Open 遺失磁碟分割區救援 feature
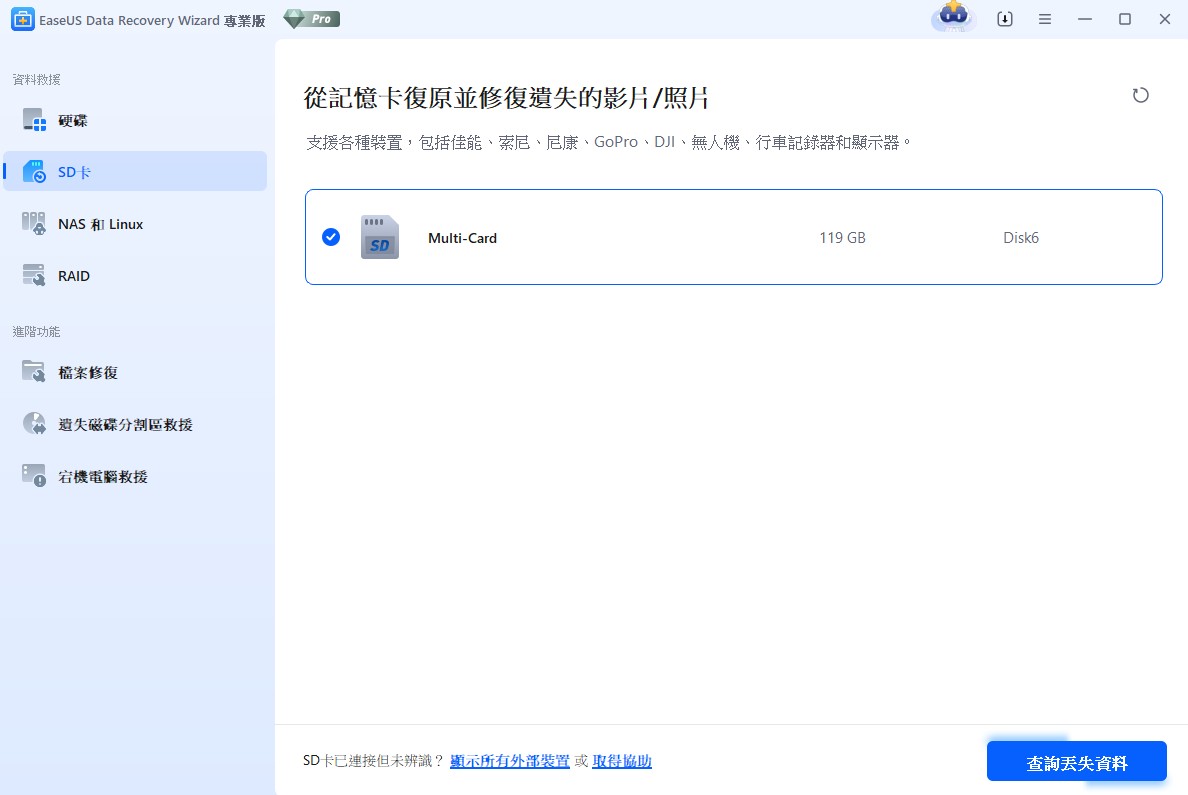Image resolution: width=1188 pixels, height=795 pixels. 135,424
